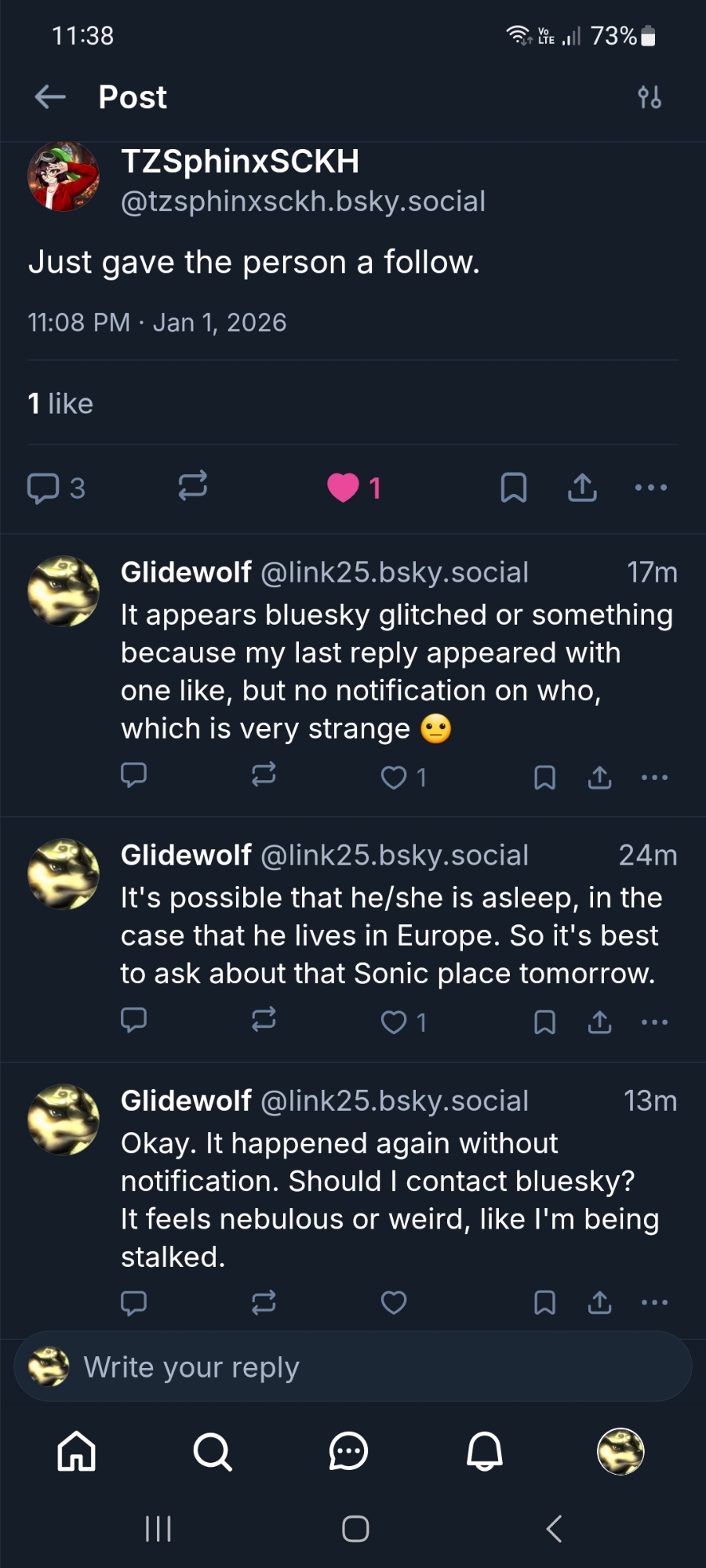The height and width of the screenshot is (1568, 706).
Task: Open more options on 13m reply
Action: coord(654,1302)
